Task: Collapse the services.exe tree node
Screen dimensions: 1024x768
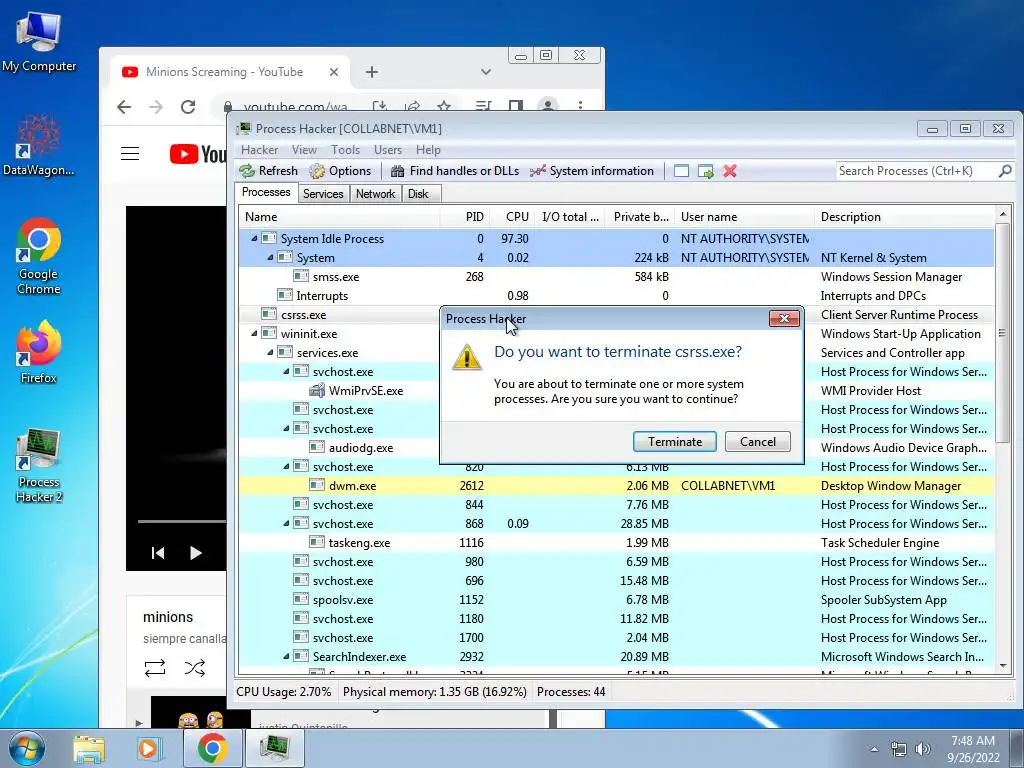Action: (270, 352)
